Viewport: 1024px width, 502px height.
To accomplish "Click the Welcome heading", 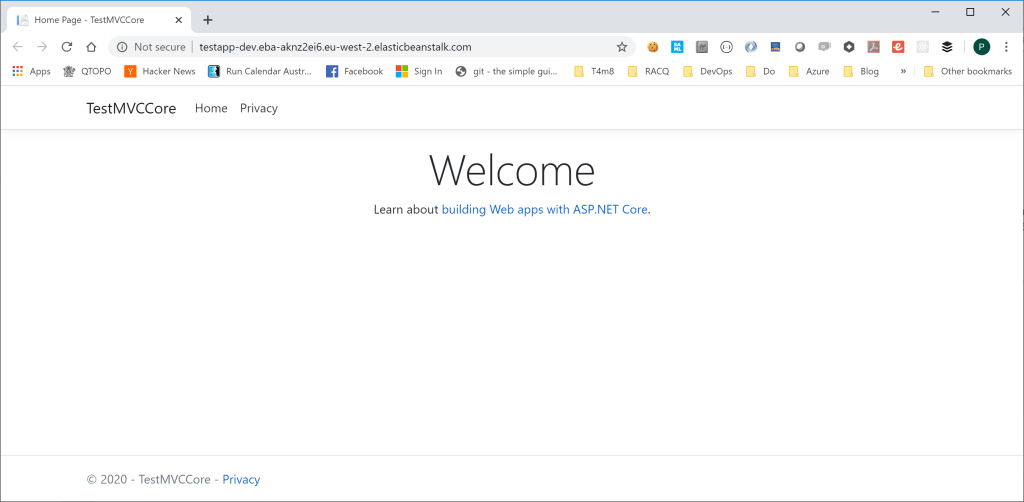I will click(x=512, y=170).
